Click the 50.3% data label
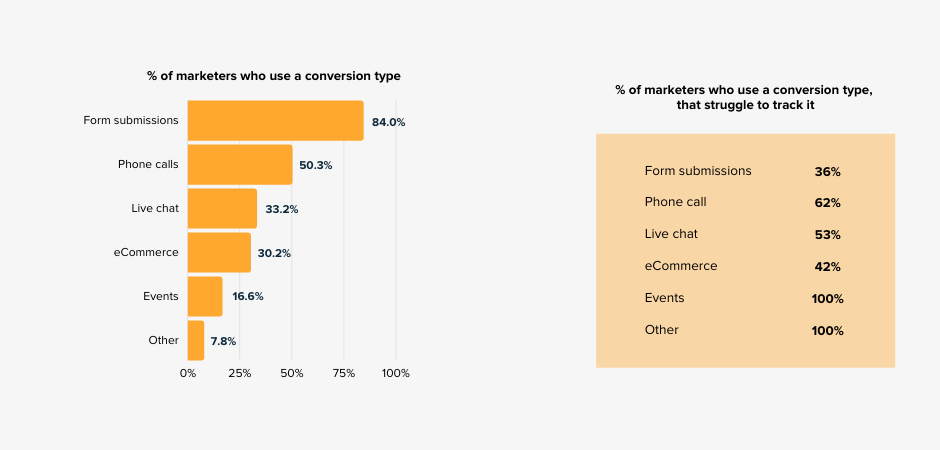 click(x=315, y=165)
